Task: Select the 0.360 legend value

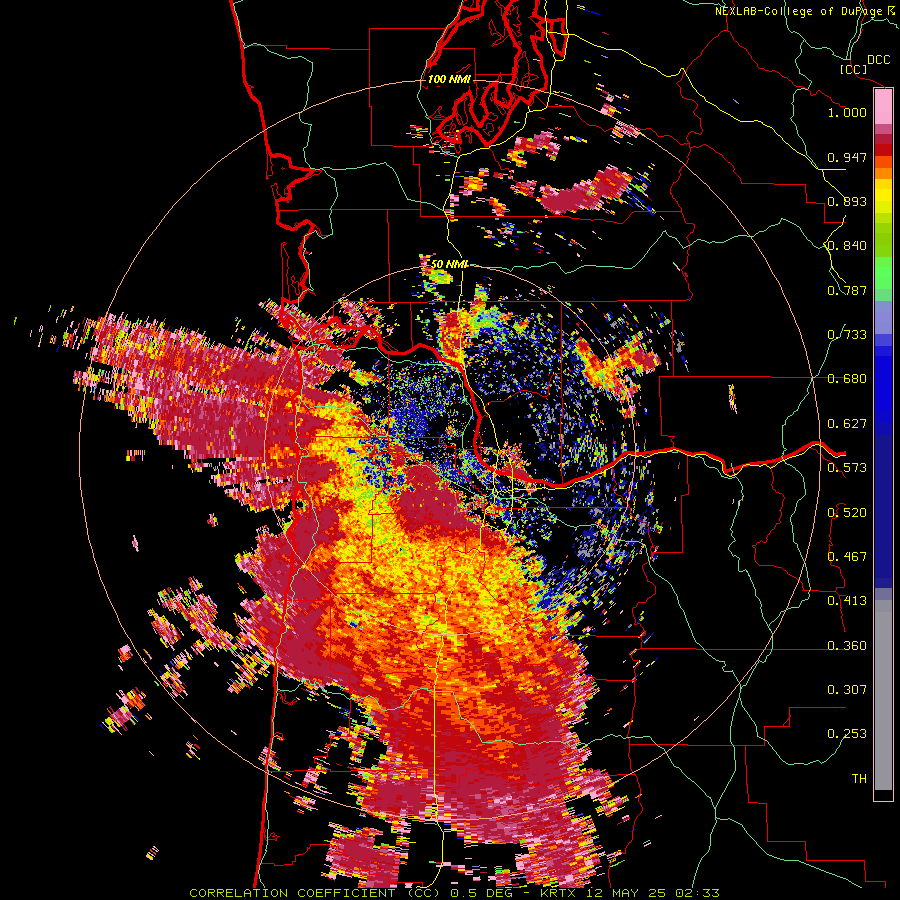Action: click(x=847, y=646)
